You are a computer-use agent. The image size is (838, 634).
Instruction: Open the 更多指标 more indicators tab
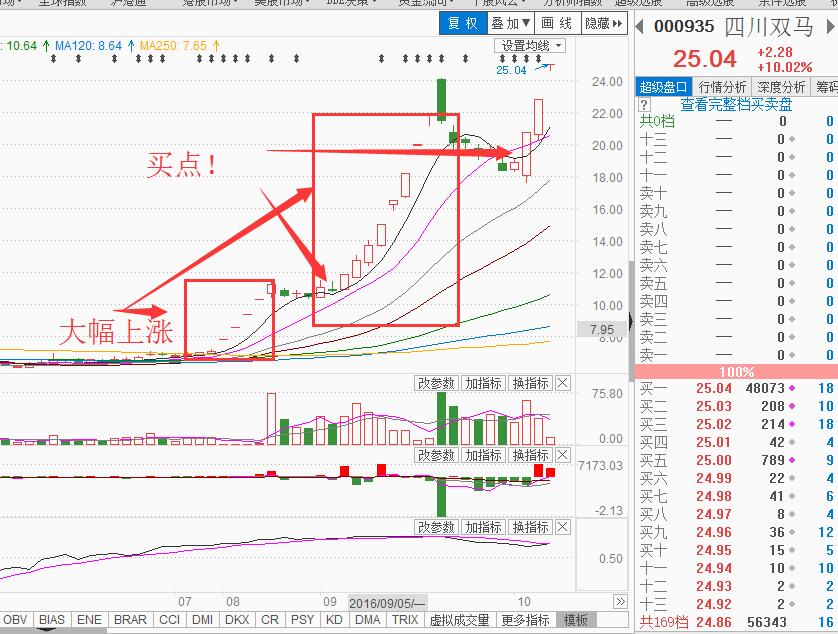click(x=525, y=620)
